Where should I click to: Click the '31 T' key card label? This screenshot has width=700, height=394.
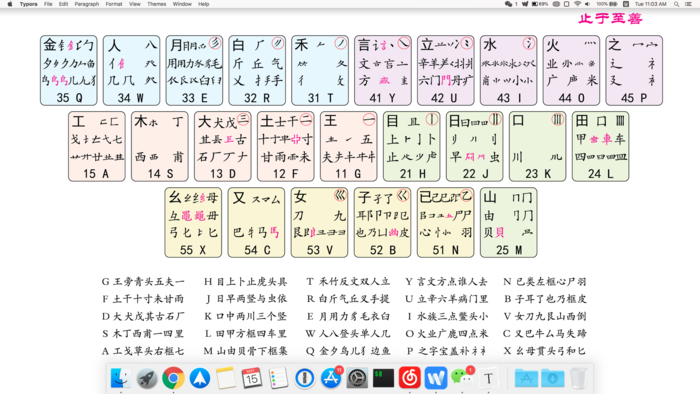coord(320,98)
